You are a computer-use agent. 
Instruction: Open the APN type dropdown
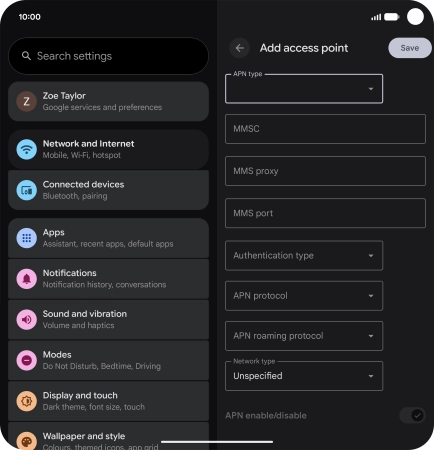point(304,89)
